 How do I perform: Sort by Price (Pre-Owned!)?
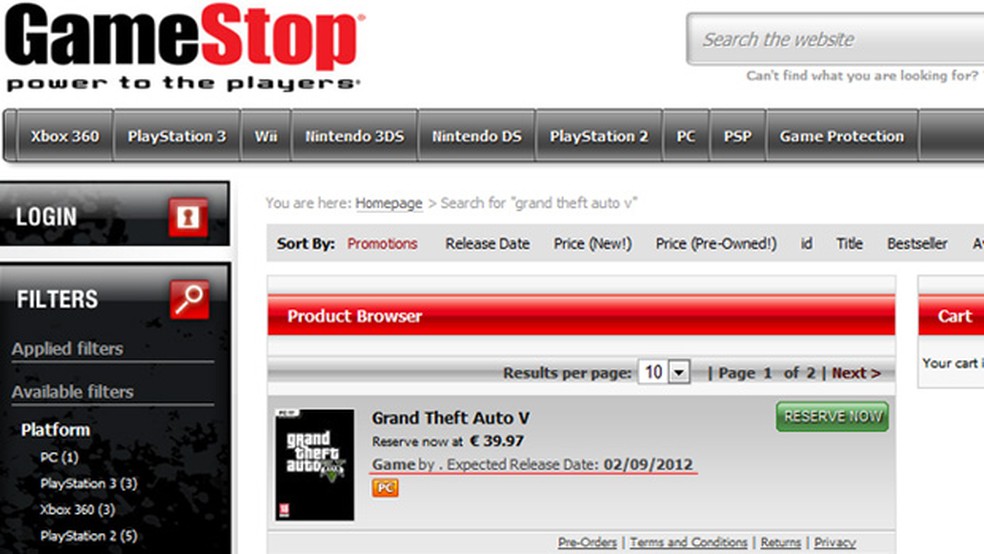pos(716,243)
